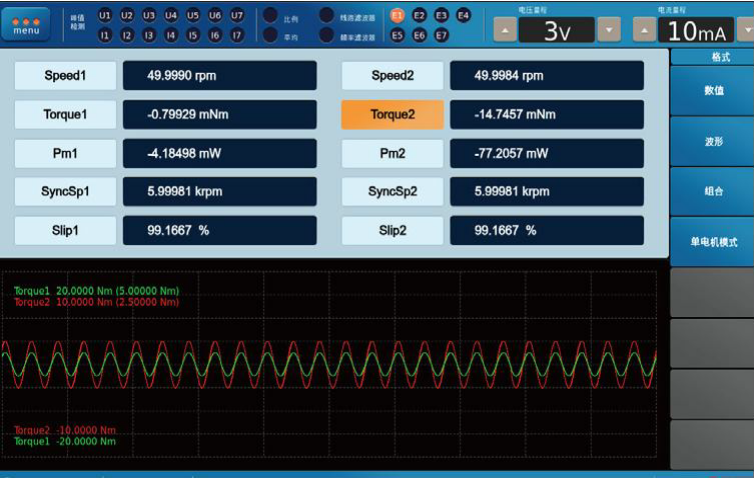Click the Slip2 99.1667 % value
Image resolution: width=755 pixels, height=479 pixels.
tap(547, 231)
